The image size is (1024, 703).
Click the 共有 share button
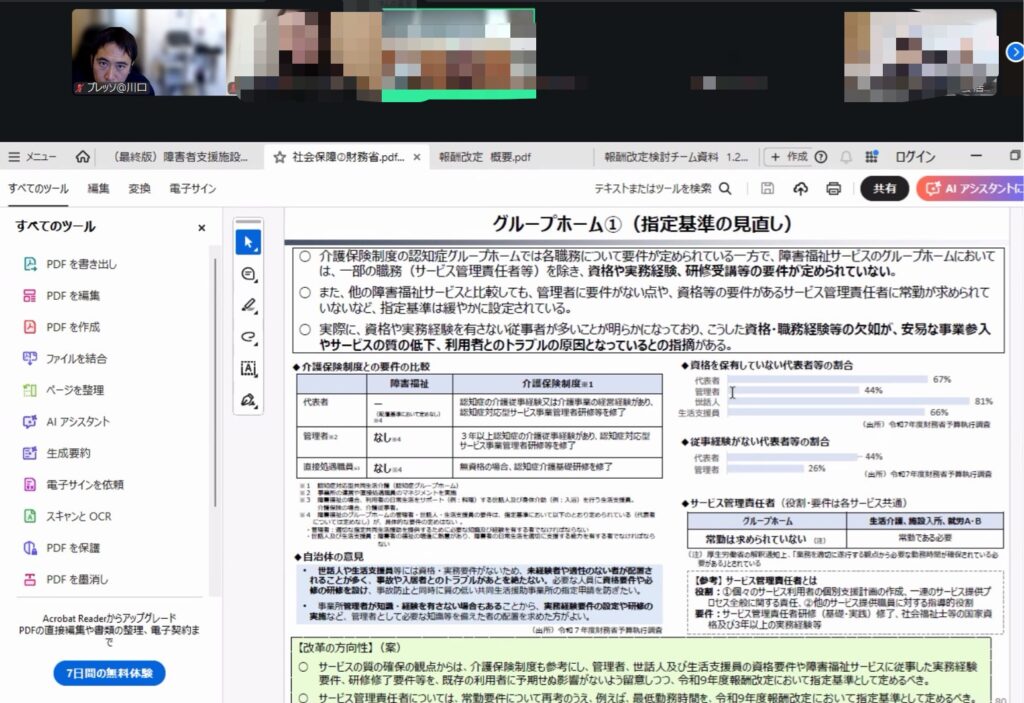click(x=884, y=188)
